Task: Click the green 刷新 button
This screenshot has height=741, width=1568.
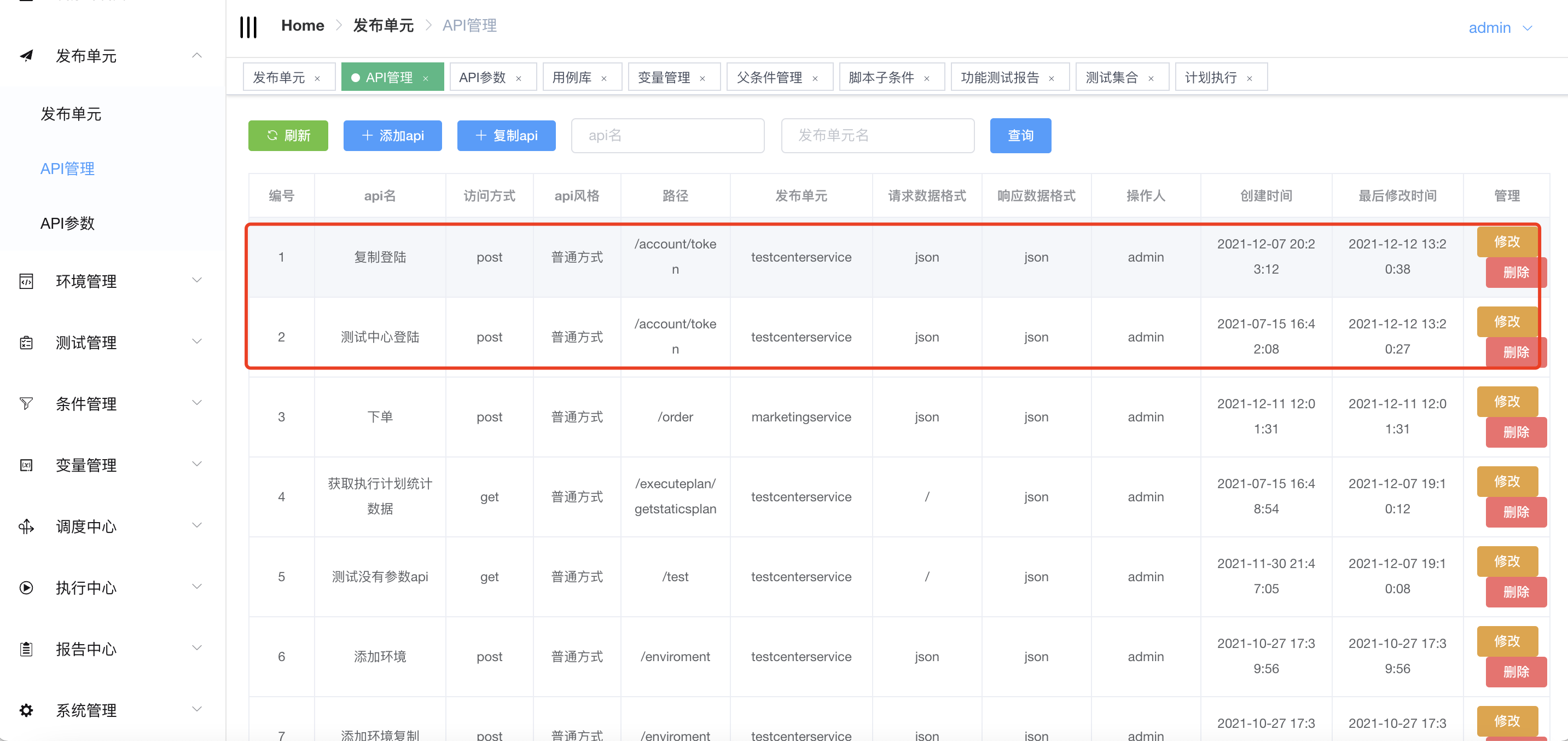Action: click(288, 135)
